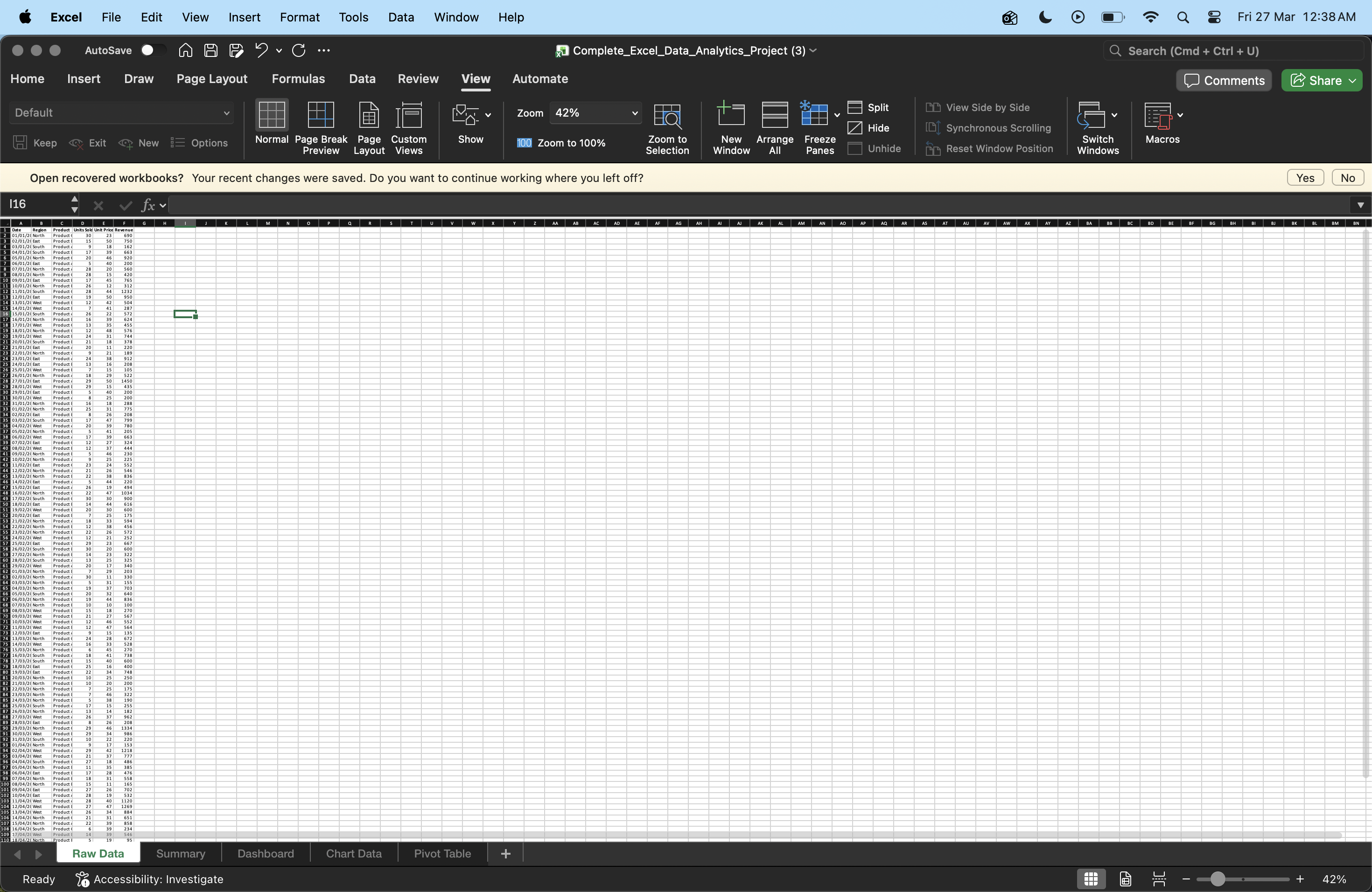1372x892 pixels.
Task: Undo the last action
Action: tap(261, 51)
